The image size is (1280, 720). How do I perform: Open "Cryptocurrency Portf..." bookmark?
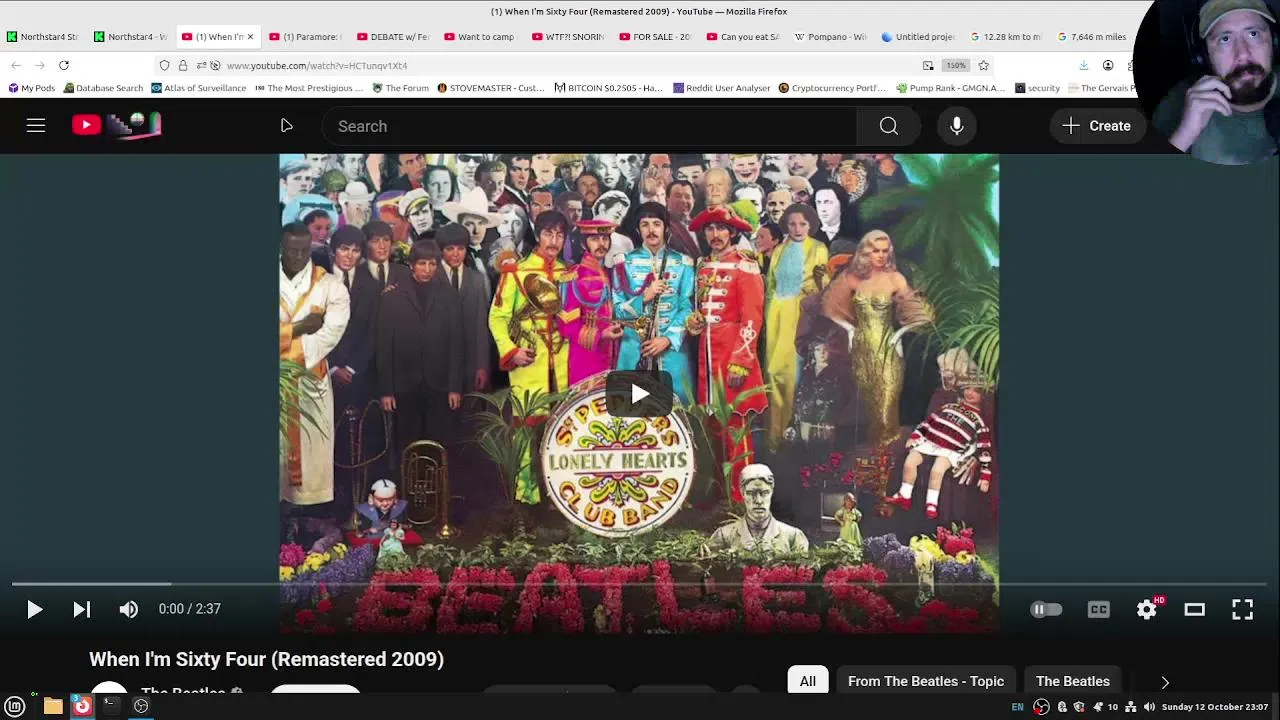tap(834, 88)
